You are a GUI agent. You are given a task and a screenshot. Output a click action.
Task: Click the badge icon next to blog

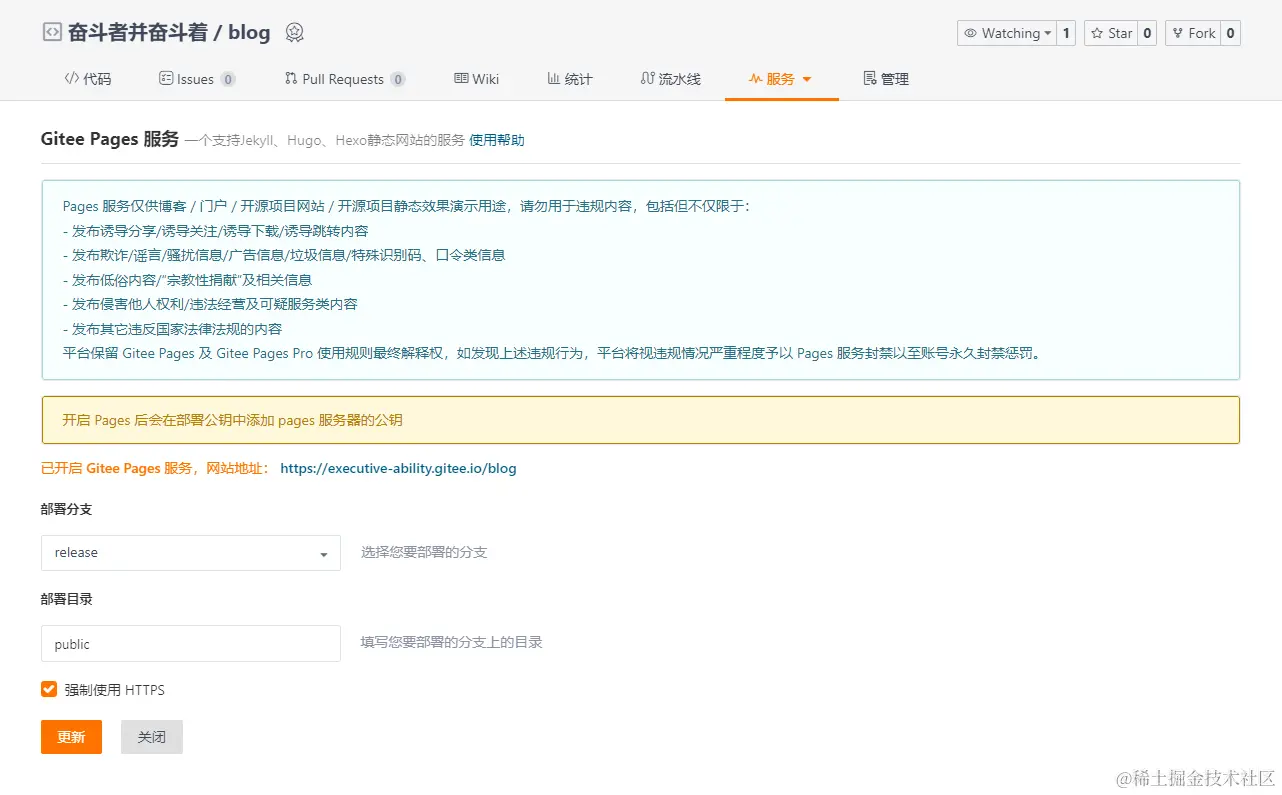pos(294,32)
